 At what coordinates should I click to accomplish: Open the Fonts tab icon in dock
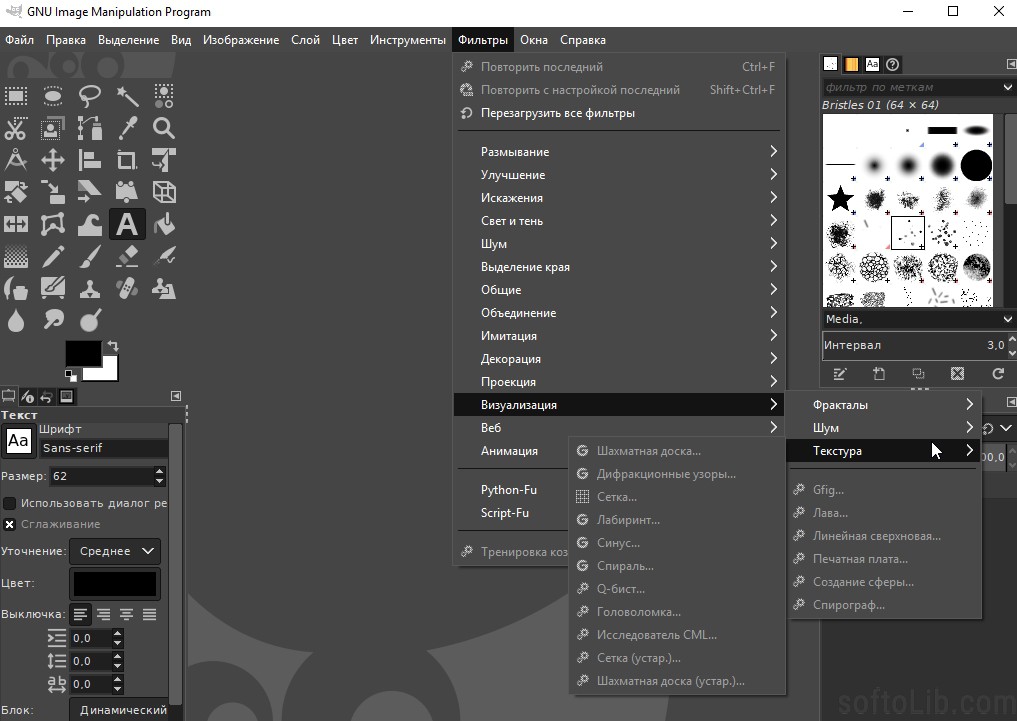[872, 64]
